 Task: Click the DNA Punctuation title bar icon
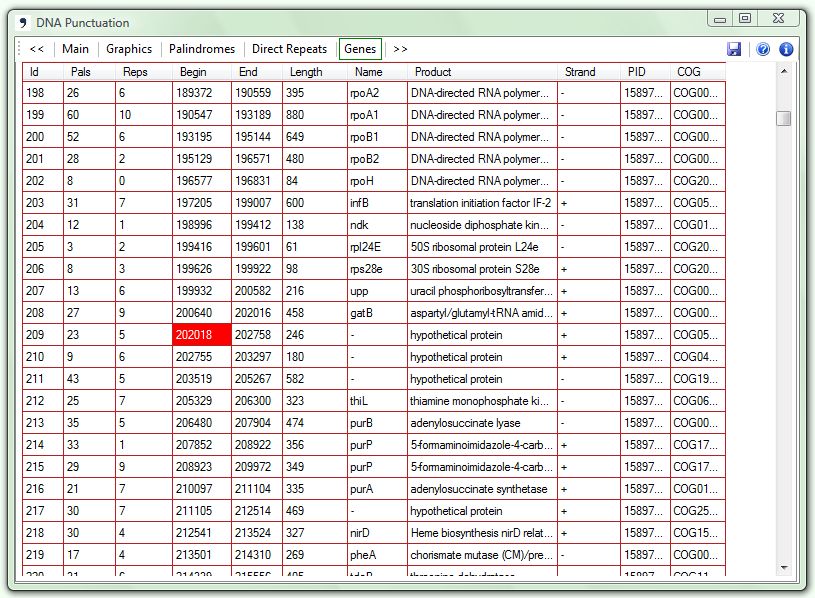click(x=23, y=22)
